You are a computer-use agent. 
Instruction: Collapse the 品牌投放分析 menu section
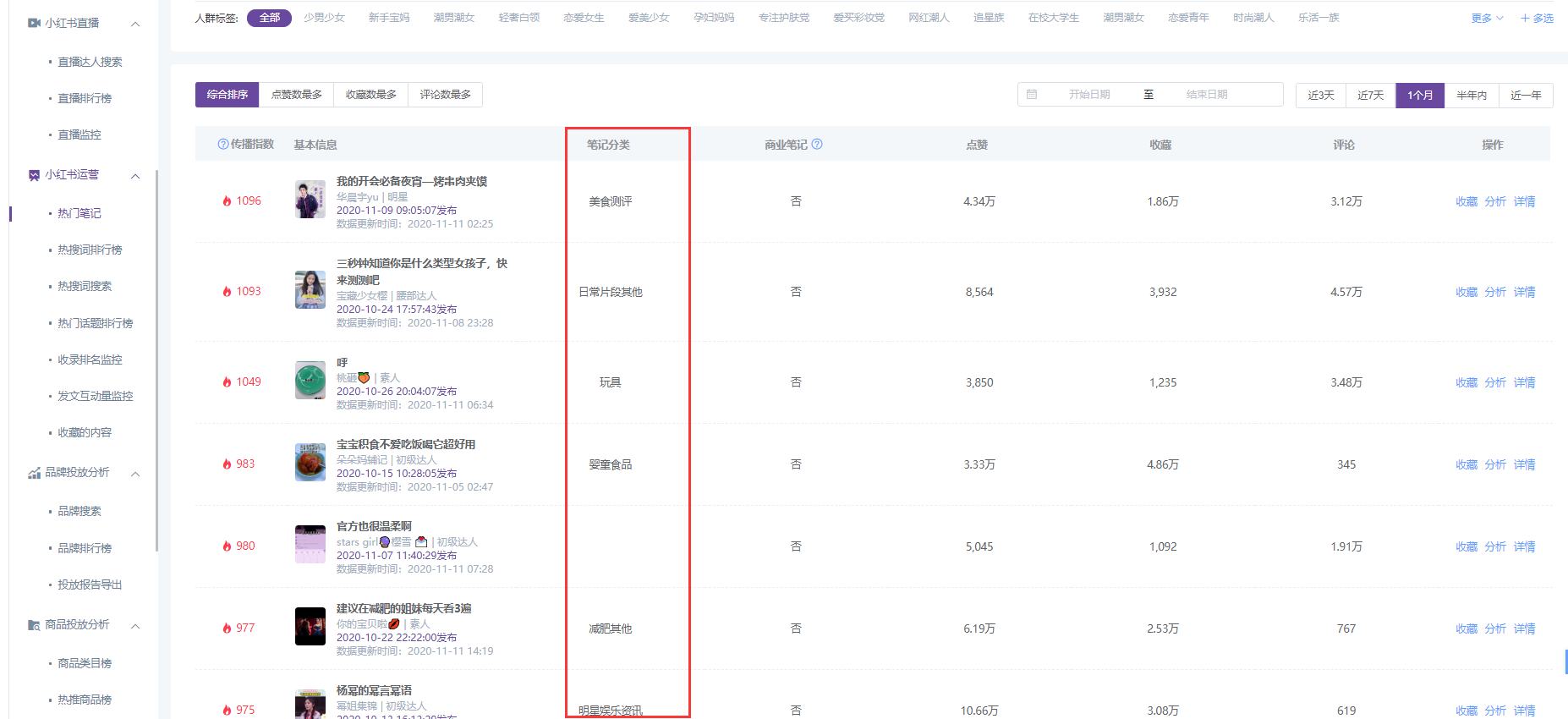[x=135, y=474]
